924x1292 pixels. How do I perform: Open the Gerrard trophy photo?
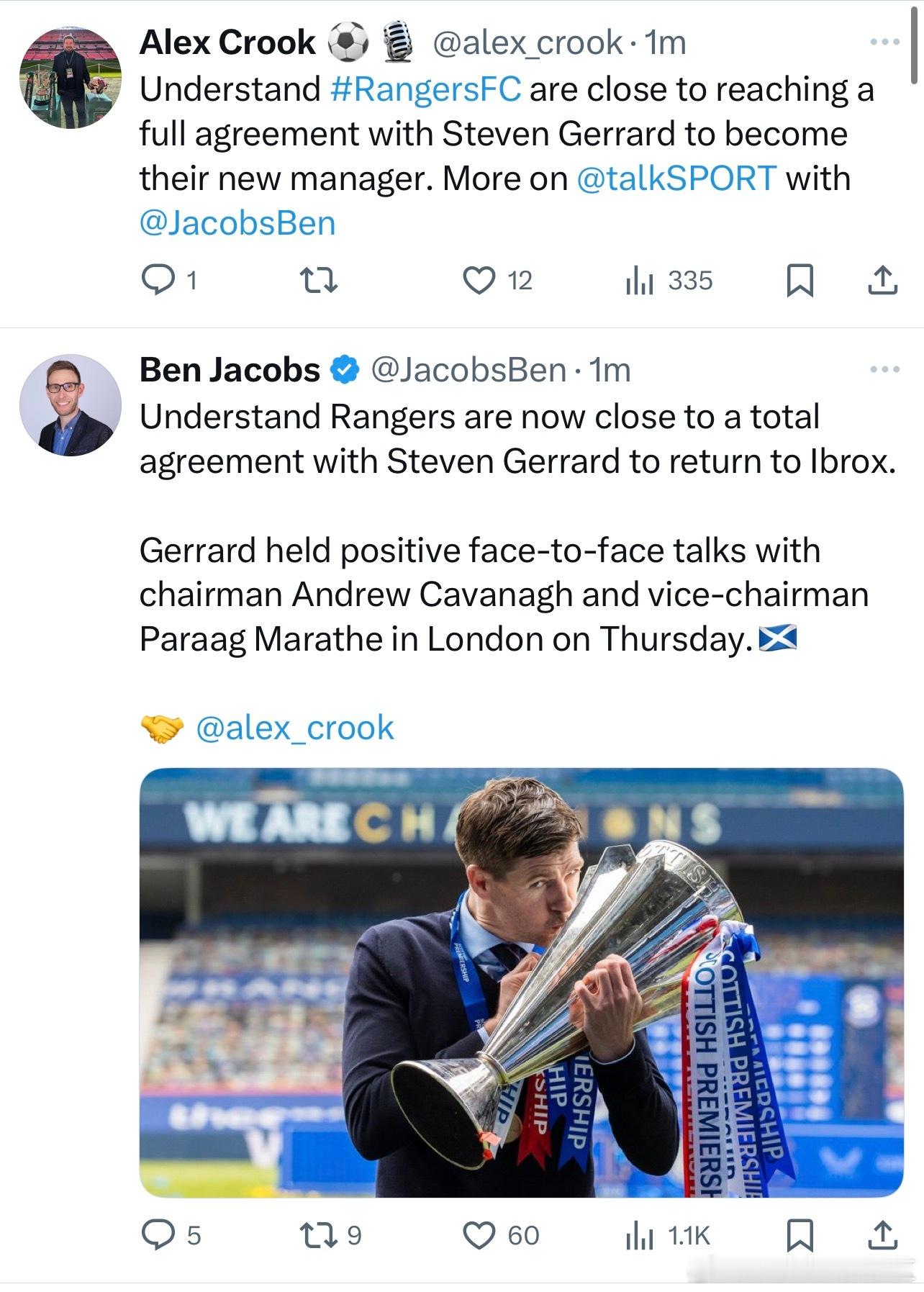pyautogui.click(x=521, y=982)
